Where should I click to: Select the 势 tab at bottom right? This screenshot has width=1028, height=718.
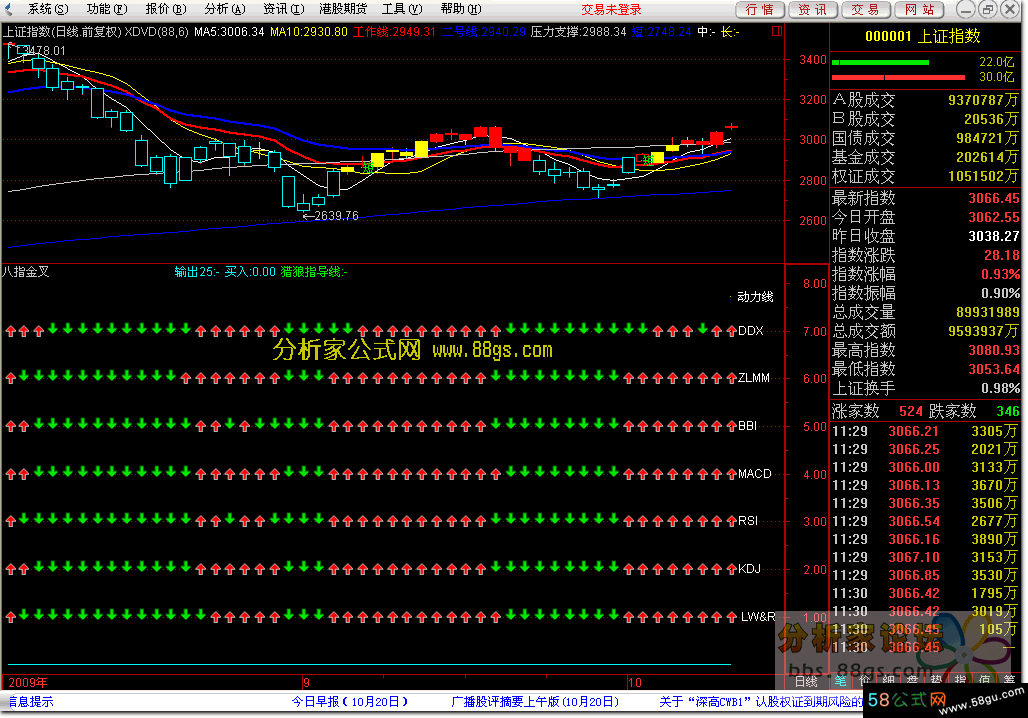tap(936, 681)
